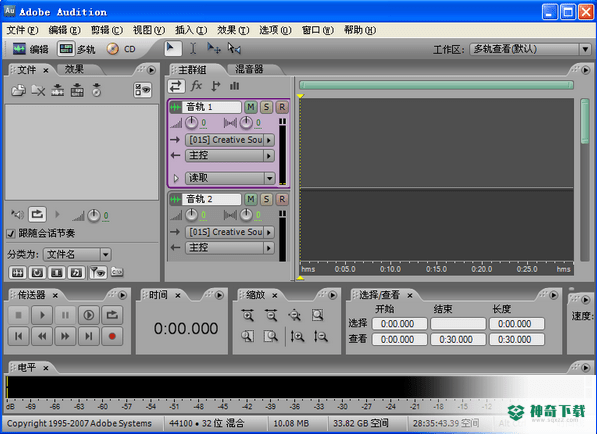The image size is (597, 434).
Task: Click transport Record button
Action: (112, 336)
